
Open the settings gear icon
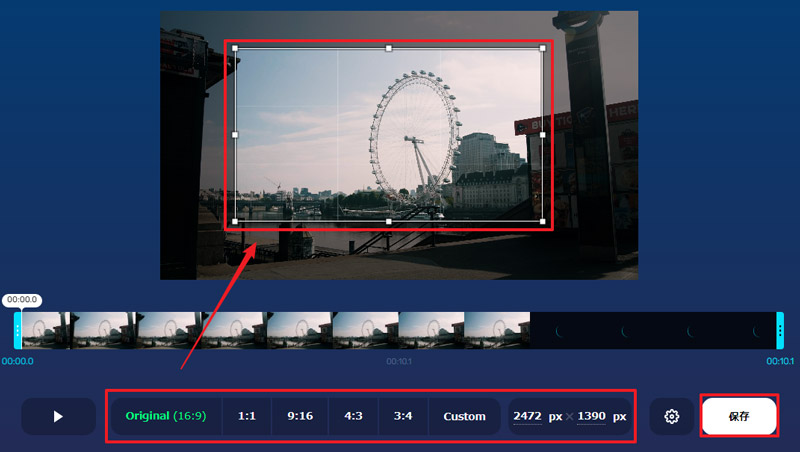pos(672,416)
